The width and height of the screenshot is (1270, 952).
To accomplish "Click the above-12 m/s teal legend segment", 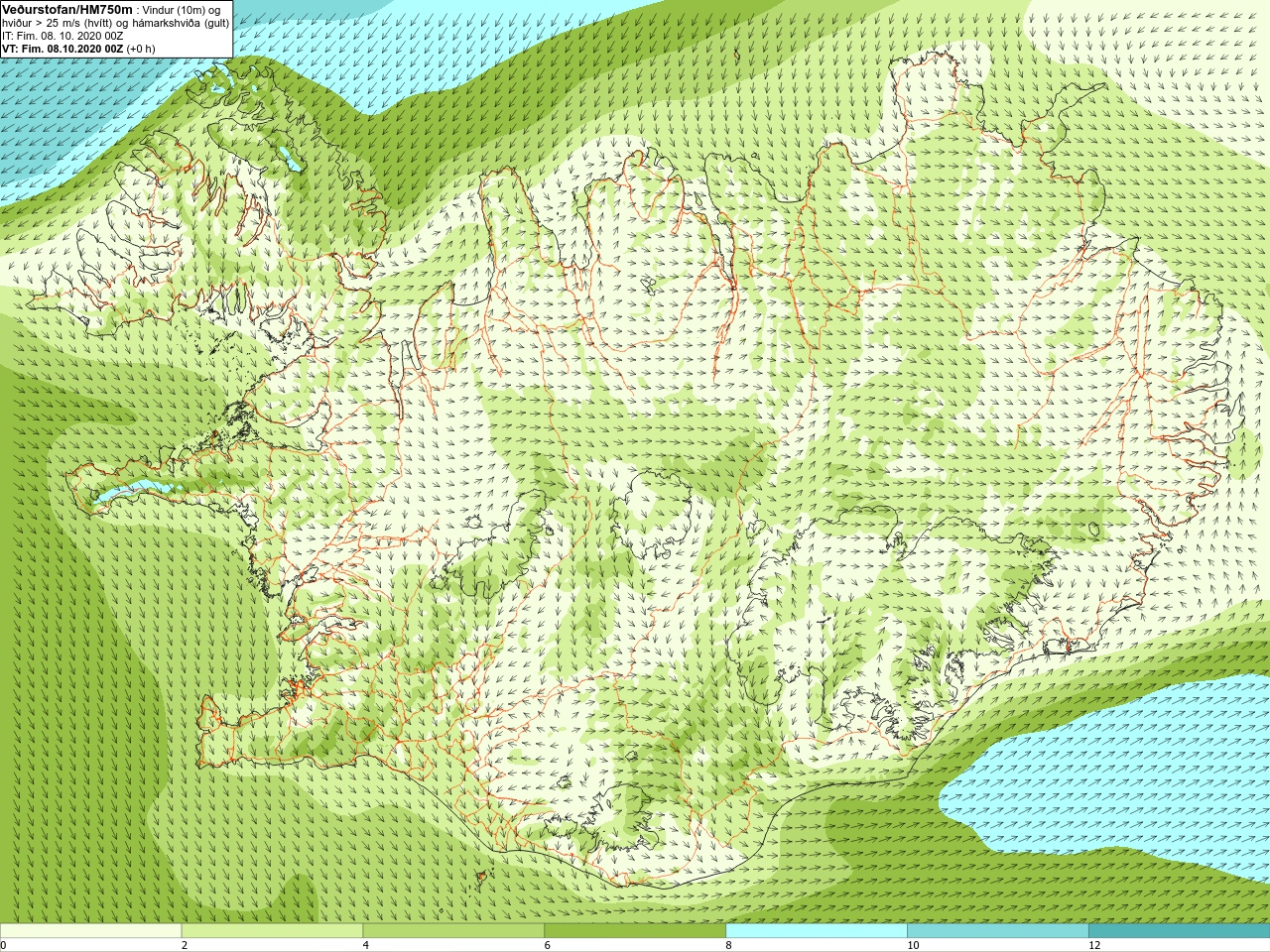I will [1180, 931].
